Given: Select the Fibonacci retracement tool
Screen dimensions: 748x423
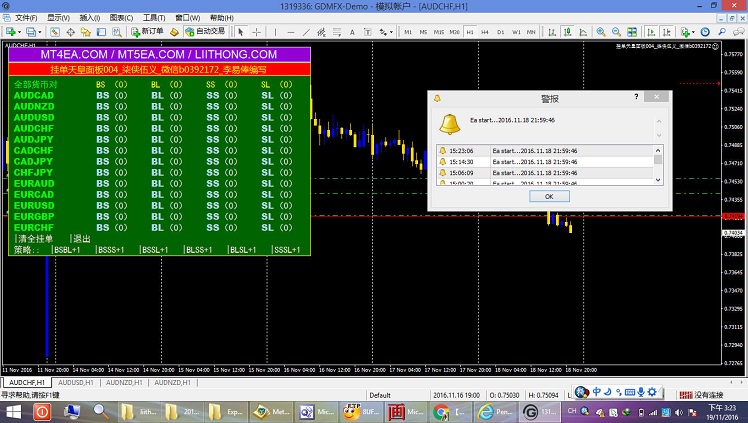Looking at the screenshot, I should click(337, 31).
